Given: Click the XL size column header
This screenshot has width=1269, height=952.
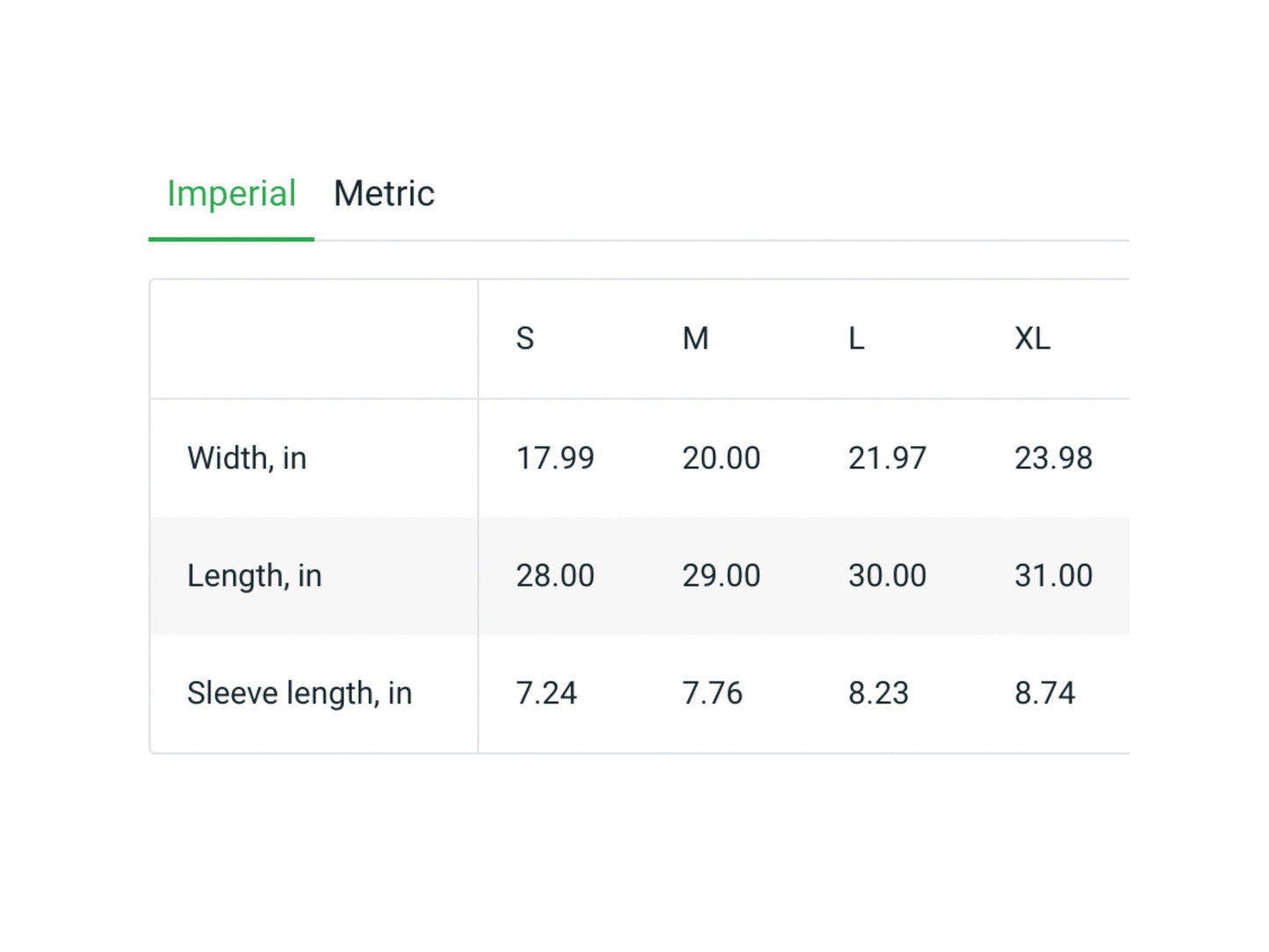Looking at the screenshot, I should tap(1032, 338).
